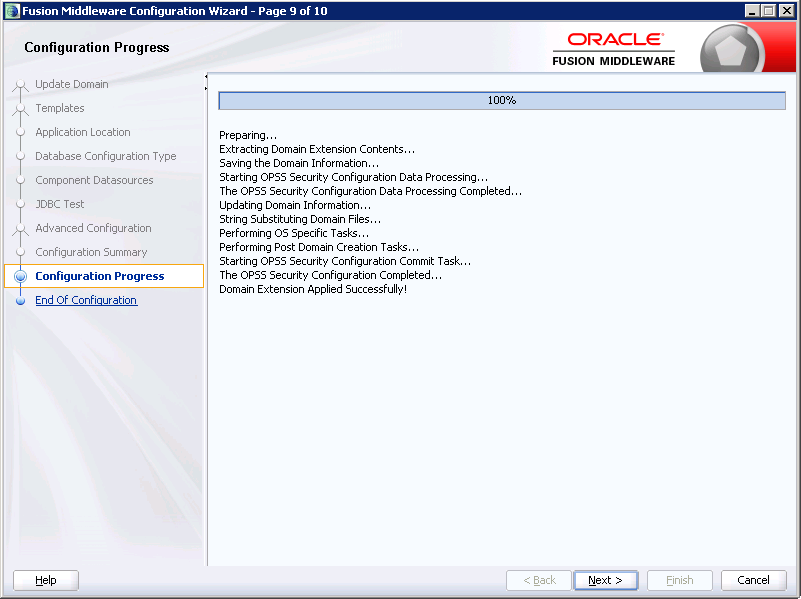Click the Update Domain step node icon
Image resolution: width=801 pixels, height=599 pixels.
(x=20, y=85)
